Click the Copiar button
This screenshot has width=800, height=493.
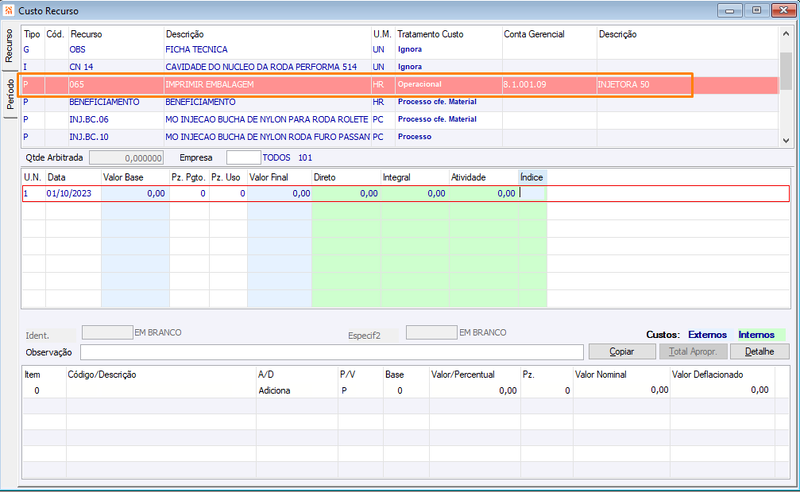622,352
